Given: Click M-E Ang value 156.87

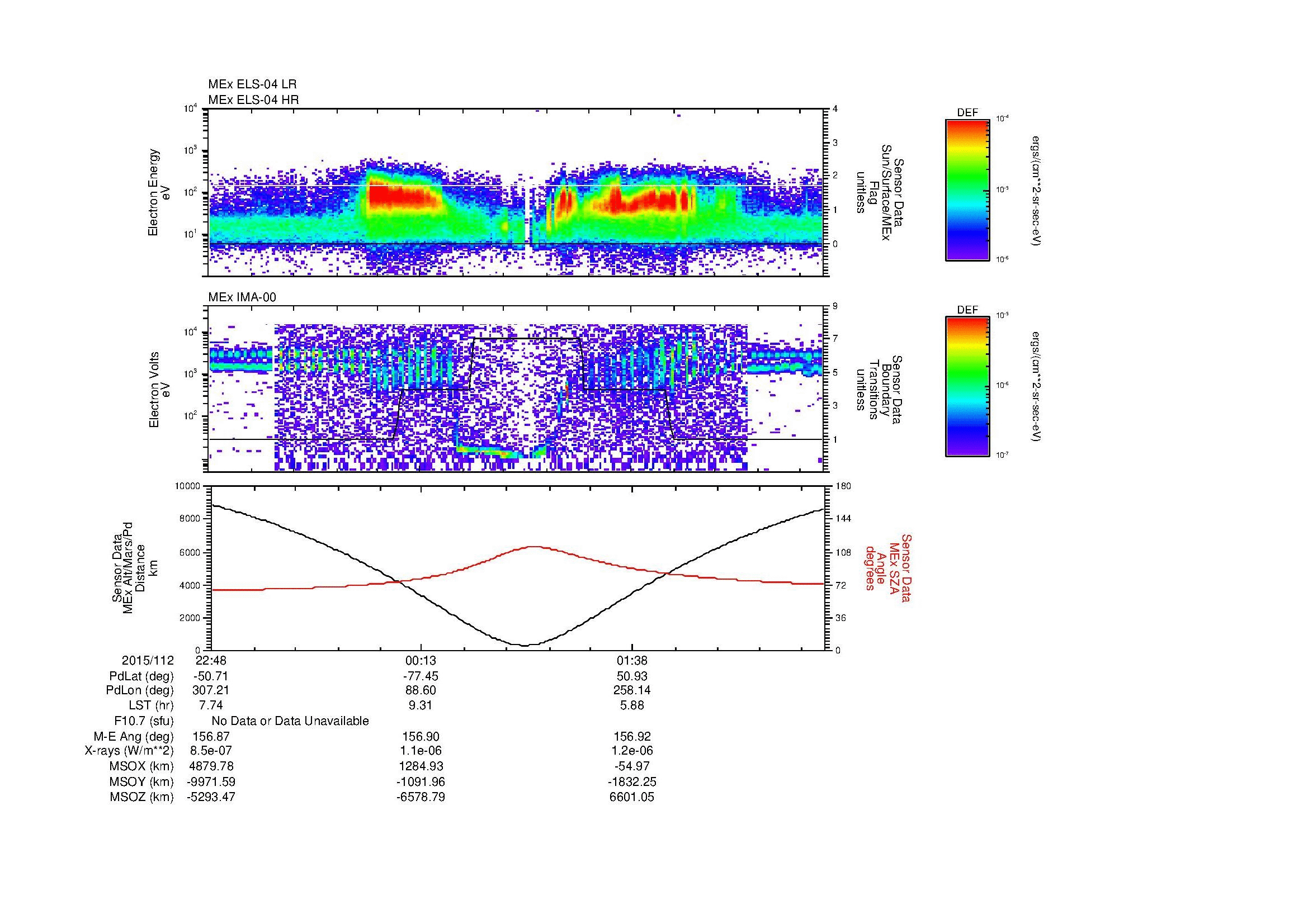Looking at the screenshot, I should [x=211, y=736].
